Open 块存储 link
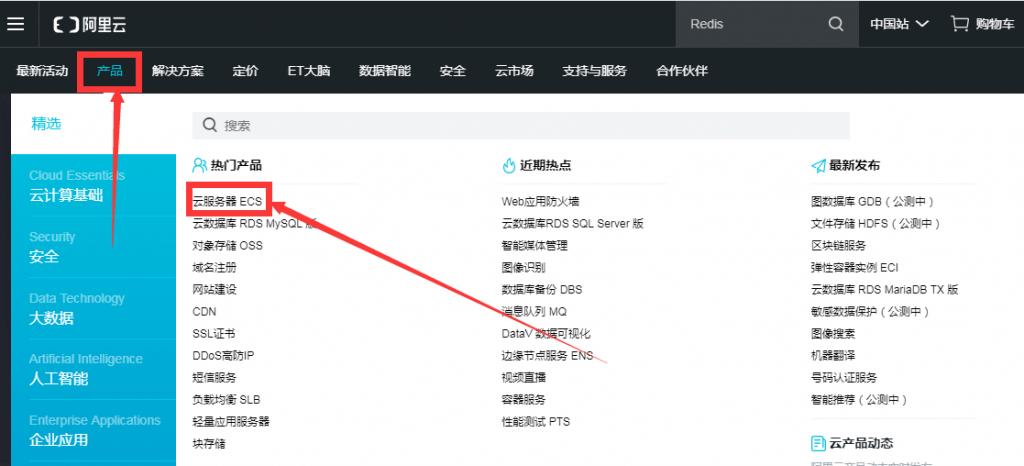 (209, 444)
